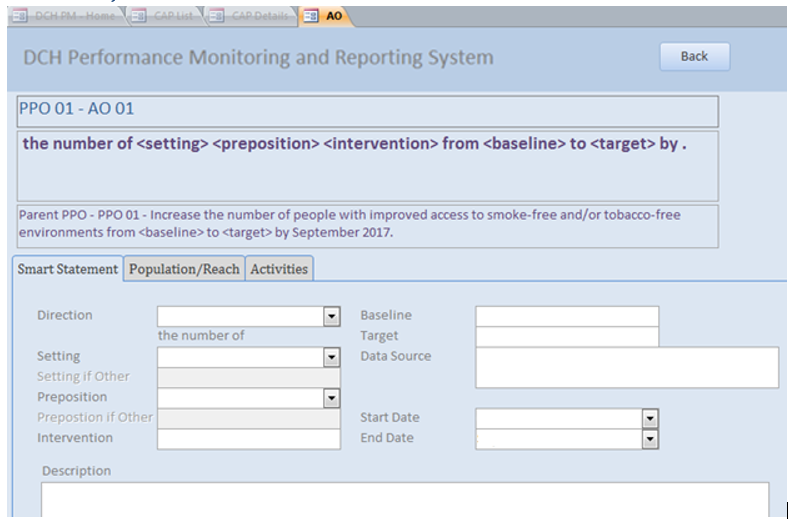
Task: Expand the Preposition dropdown arrow
Action: pyautogui.click(x=332, y=398)
